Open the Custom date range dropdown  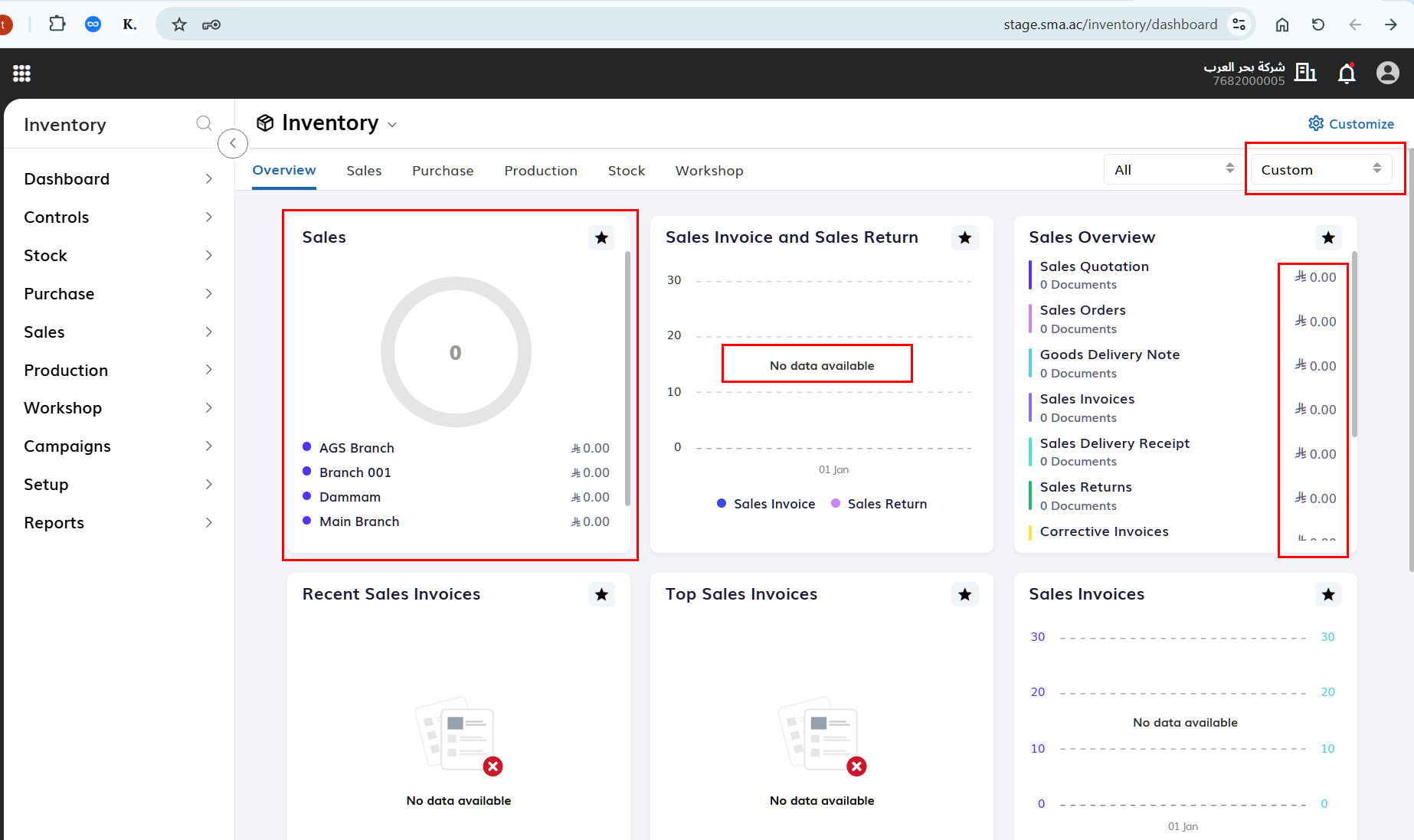pos(1321,169)
